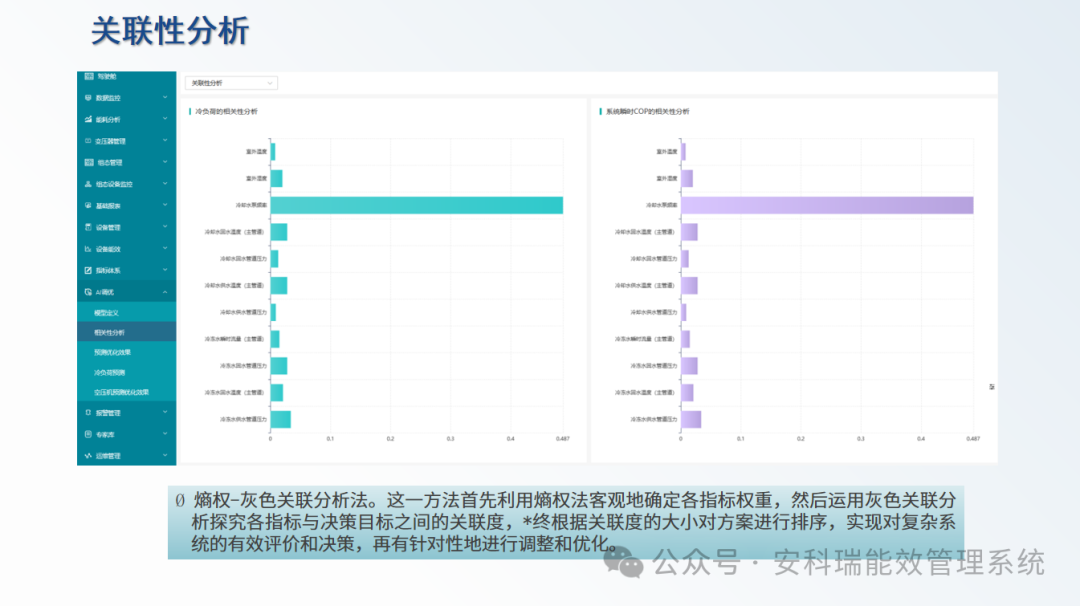This screenshot has width=1080, height=606.
Task: Open the 预测优化效果 submenu item
Action: click(x=127, y=353)
